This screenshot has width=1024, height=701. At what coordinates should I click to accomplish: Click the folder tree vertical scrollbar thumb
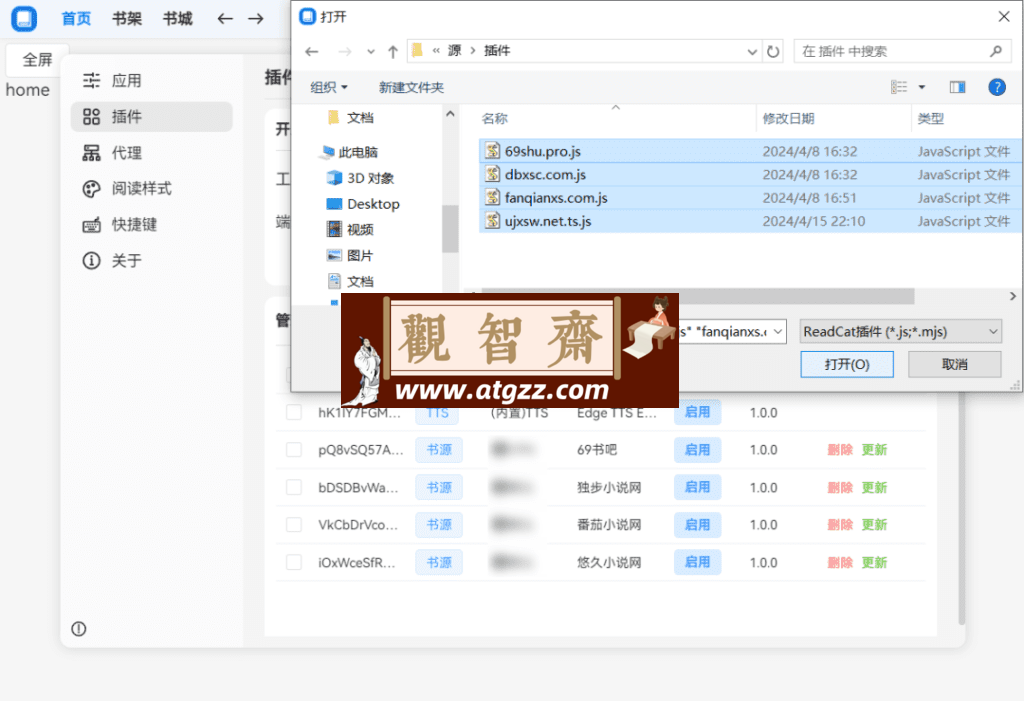(x=450, y=229)
